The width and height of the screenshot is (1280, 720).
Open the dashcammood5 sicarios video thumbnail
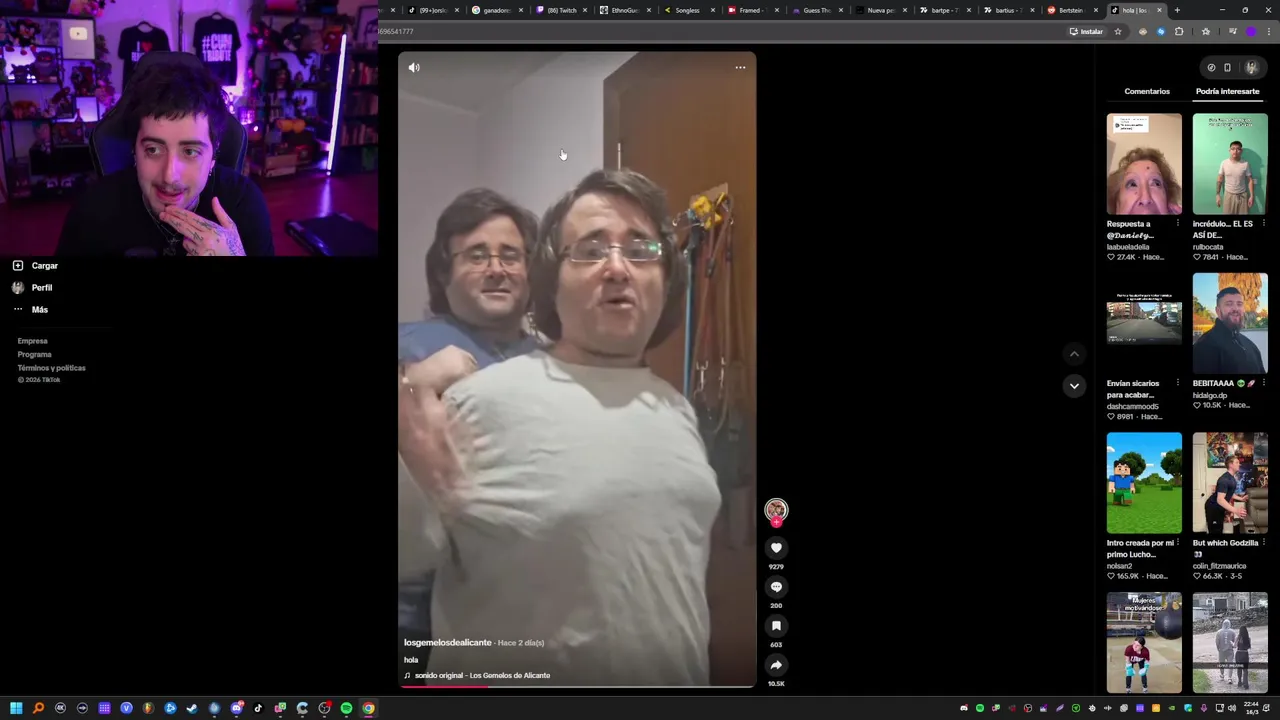[1144, 323]
